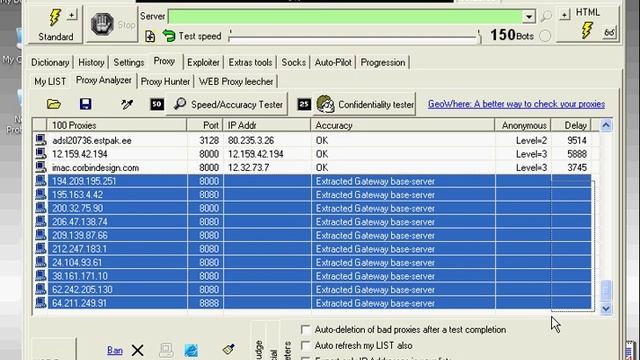640x360 pixels.
Task: Sort by the IP Addr column header
Action: point(267,125)
